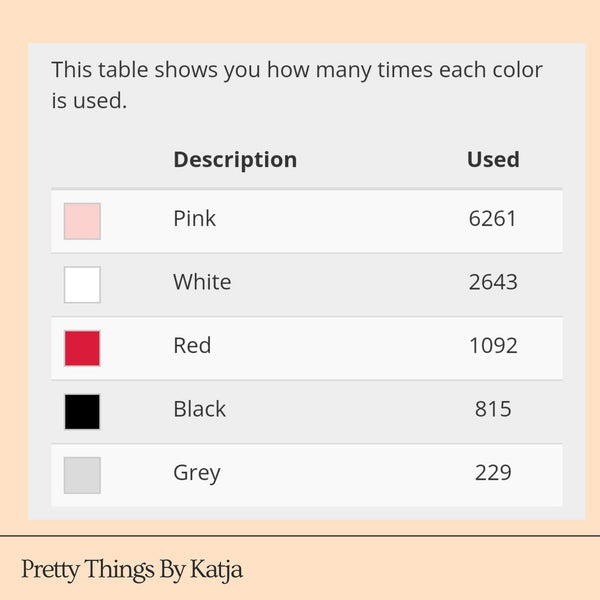Select the Black usage count 815
The image size is (600, 600).
[493, 409]
